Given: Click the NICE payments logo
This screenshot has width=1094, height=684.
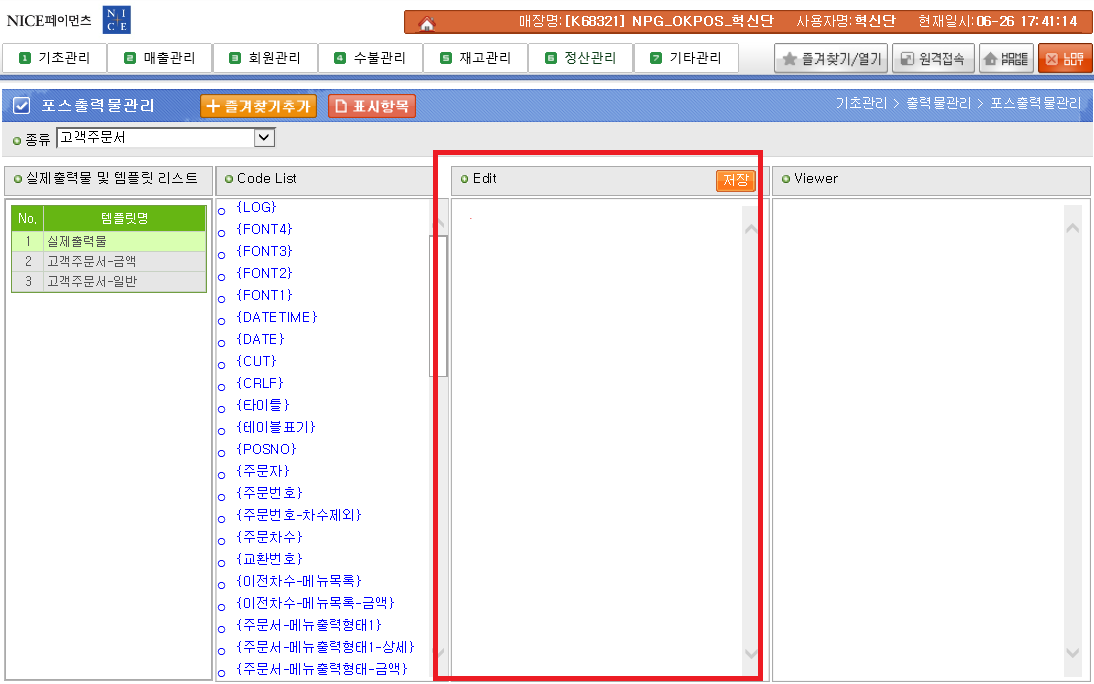Looking at the screenshot, I should point(68,20).
